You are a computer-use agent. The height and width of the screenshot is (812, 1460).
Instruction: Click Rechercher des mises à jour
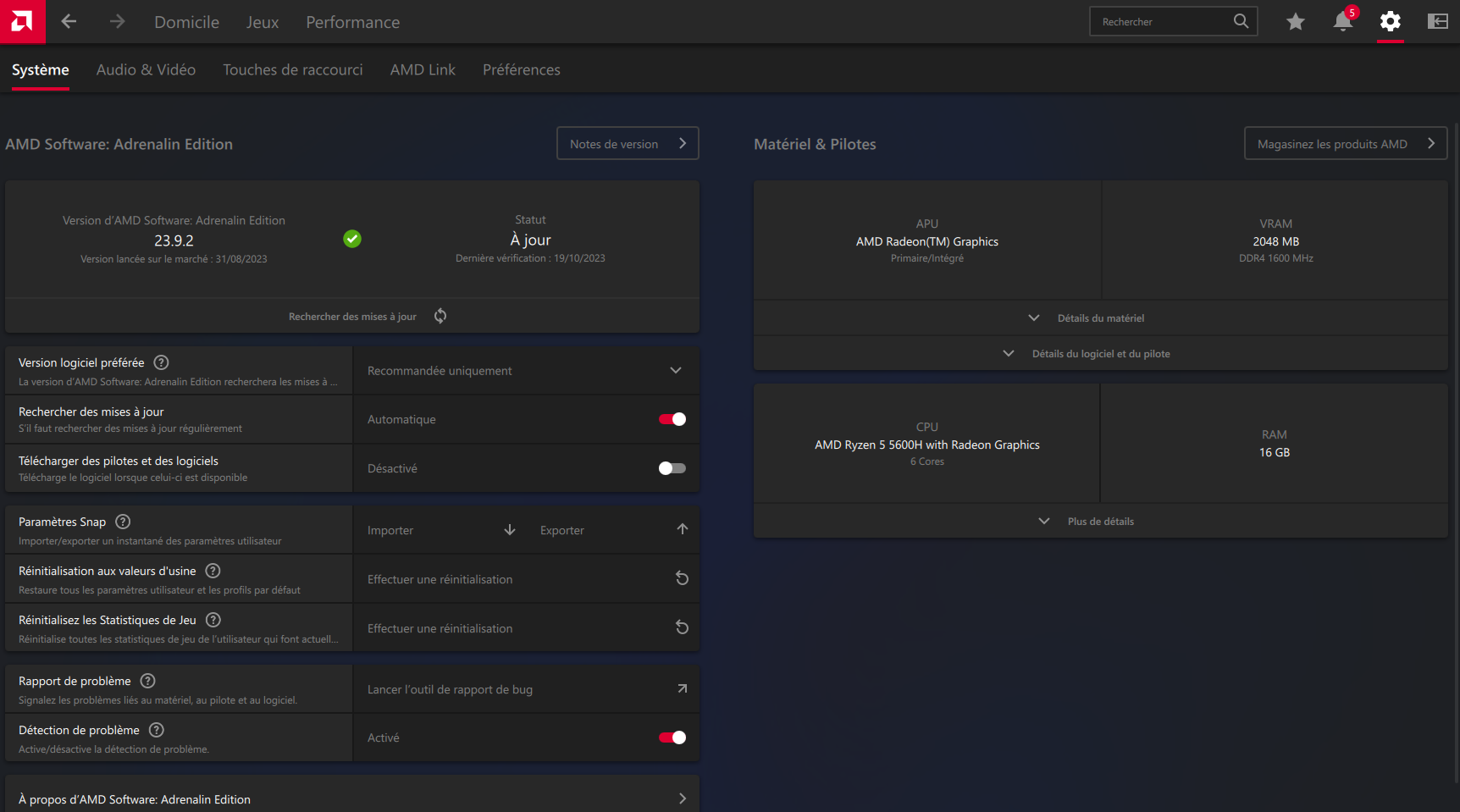(x=352, y=316)
